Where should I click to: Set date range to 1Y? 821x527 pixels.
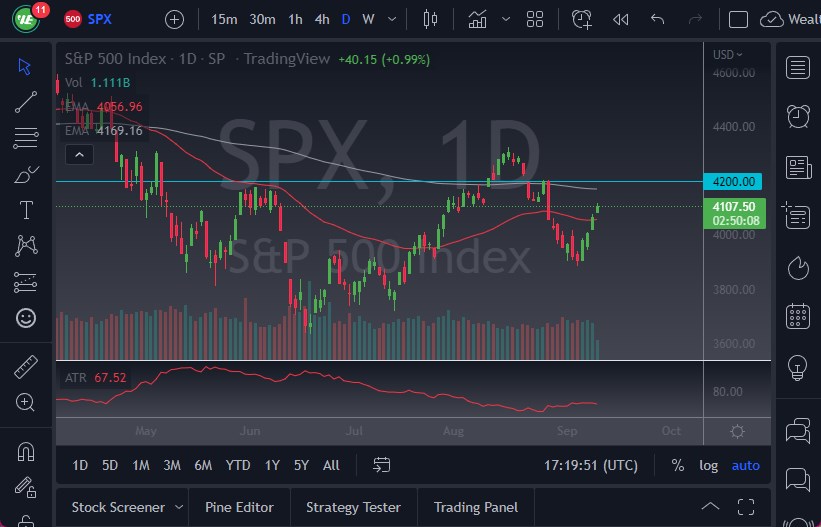(272, 465)
